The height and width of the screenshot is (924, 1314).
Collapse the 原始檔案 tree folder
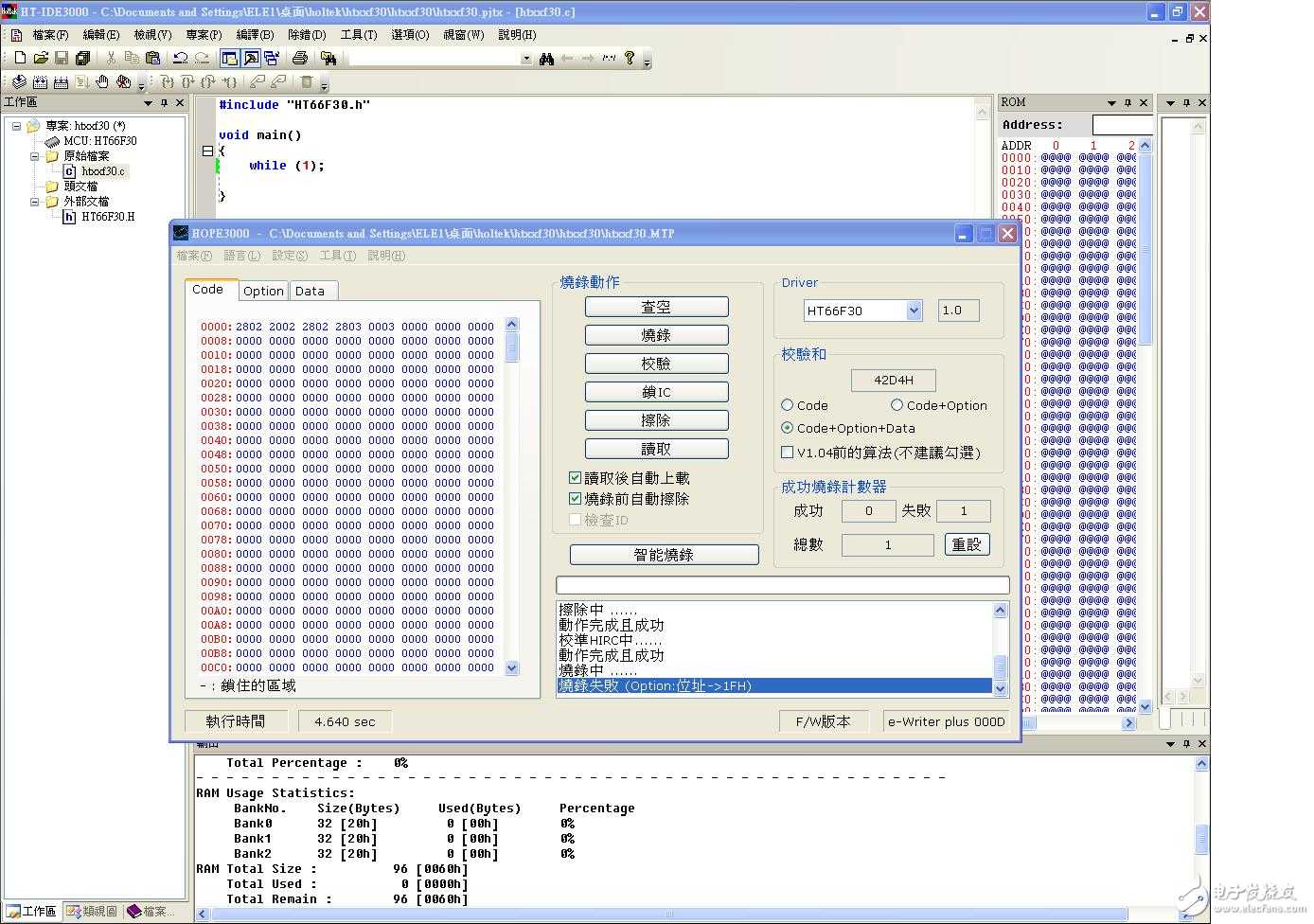coord(35,156)
